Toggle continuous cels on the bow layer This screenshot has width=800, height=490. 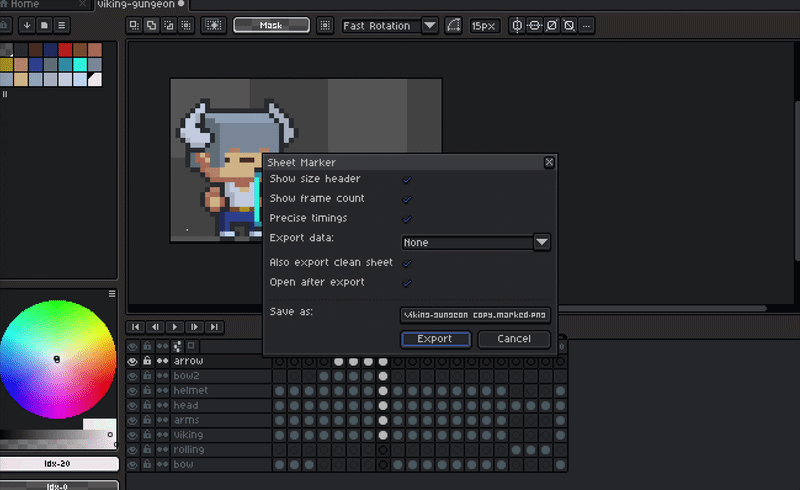click(162, 464)
